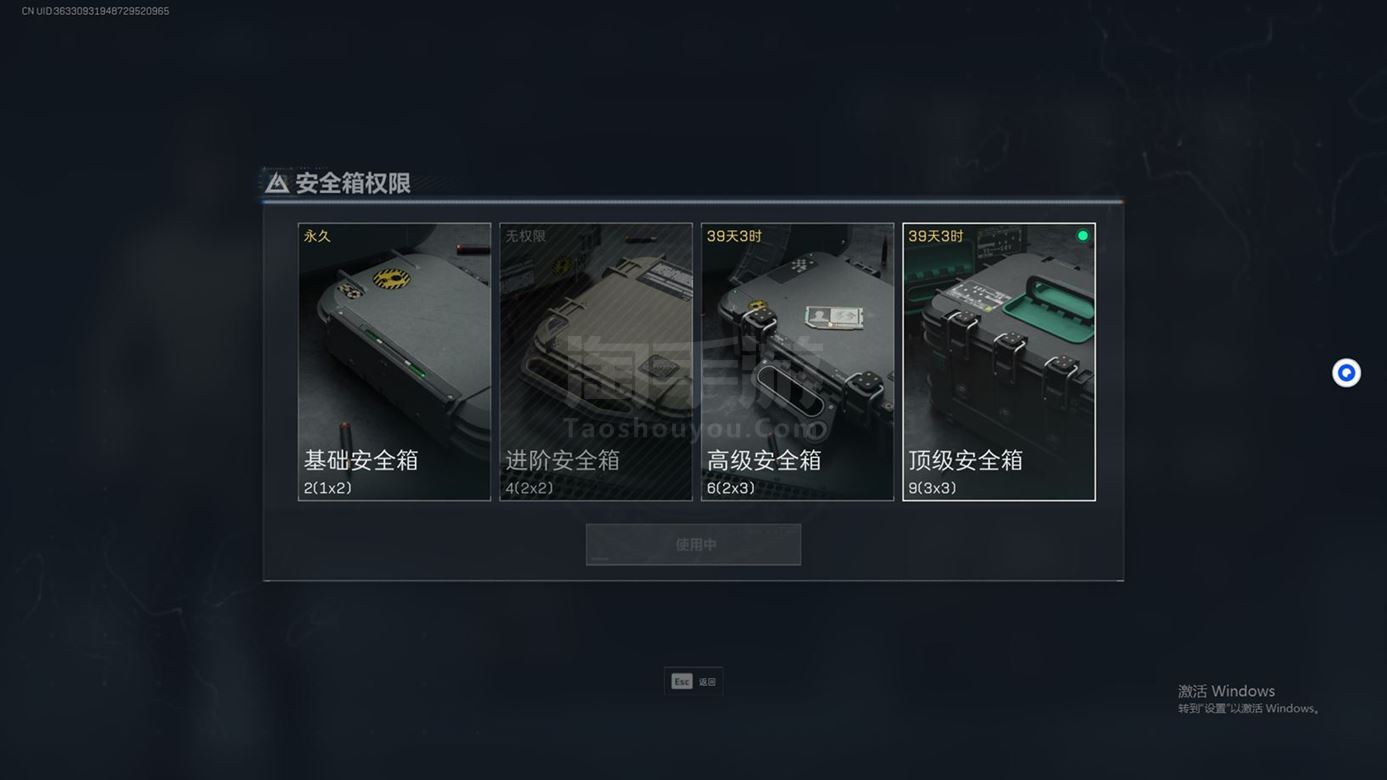Image resolution: width=1387 pixels, height=780 pixels.
Task: Click the yellow hazard emblem on 基础安全箱
Action: (x=391, y=278)
